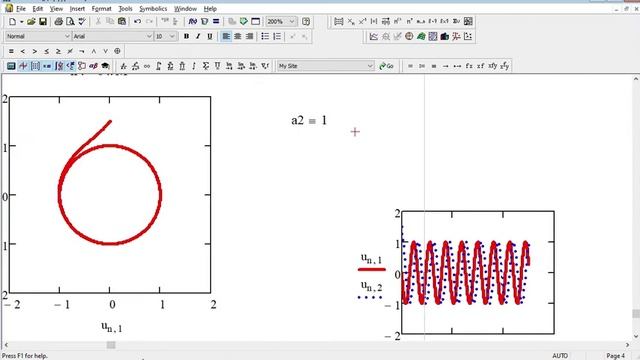Open the Calculator toolbar palette
The width and height of the screenshot is (640, 360).
tap(11, 66)
